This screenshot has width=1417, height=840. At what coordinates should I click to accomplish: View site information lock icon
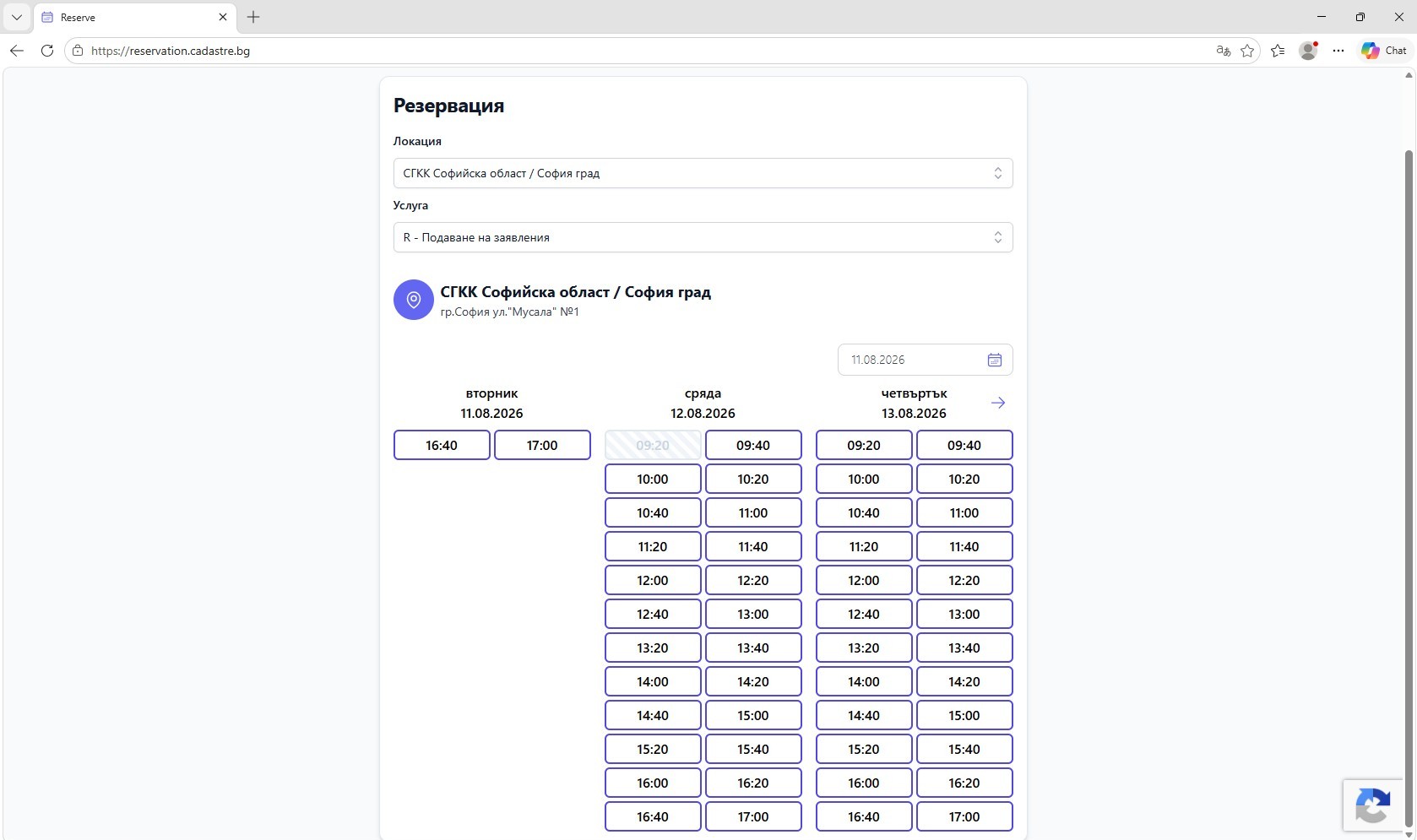pyautogui.click(x=78, y=51)
